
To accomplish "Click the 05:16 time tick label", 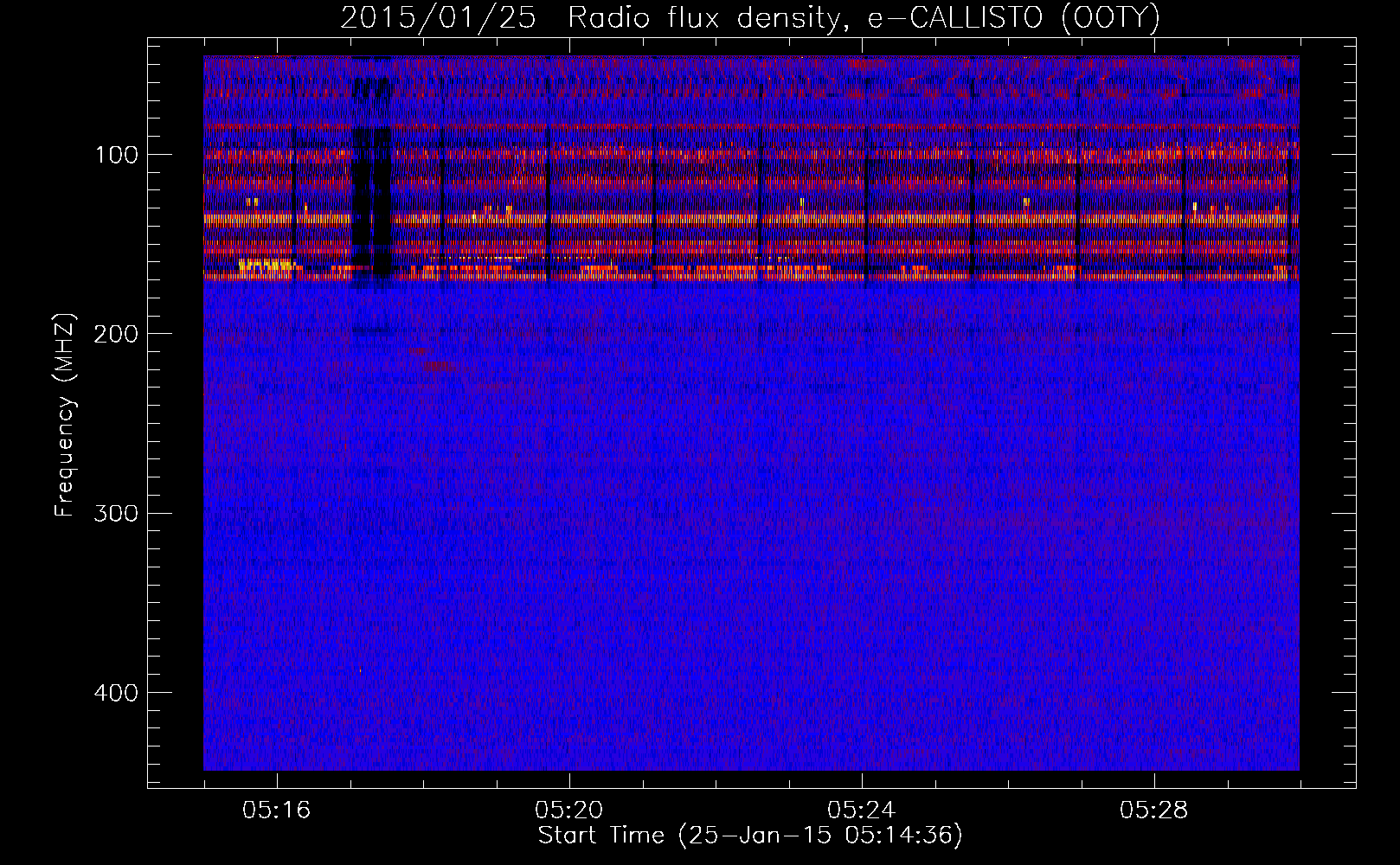I will pyautogui.click(x=277, y=811).
